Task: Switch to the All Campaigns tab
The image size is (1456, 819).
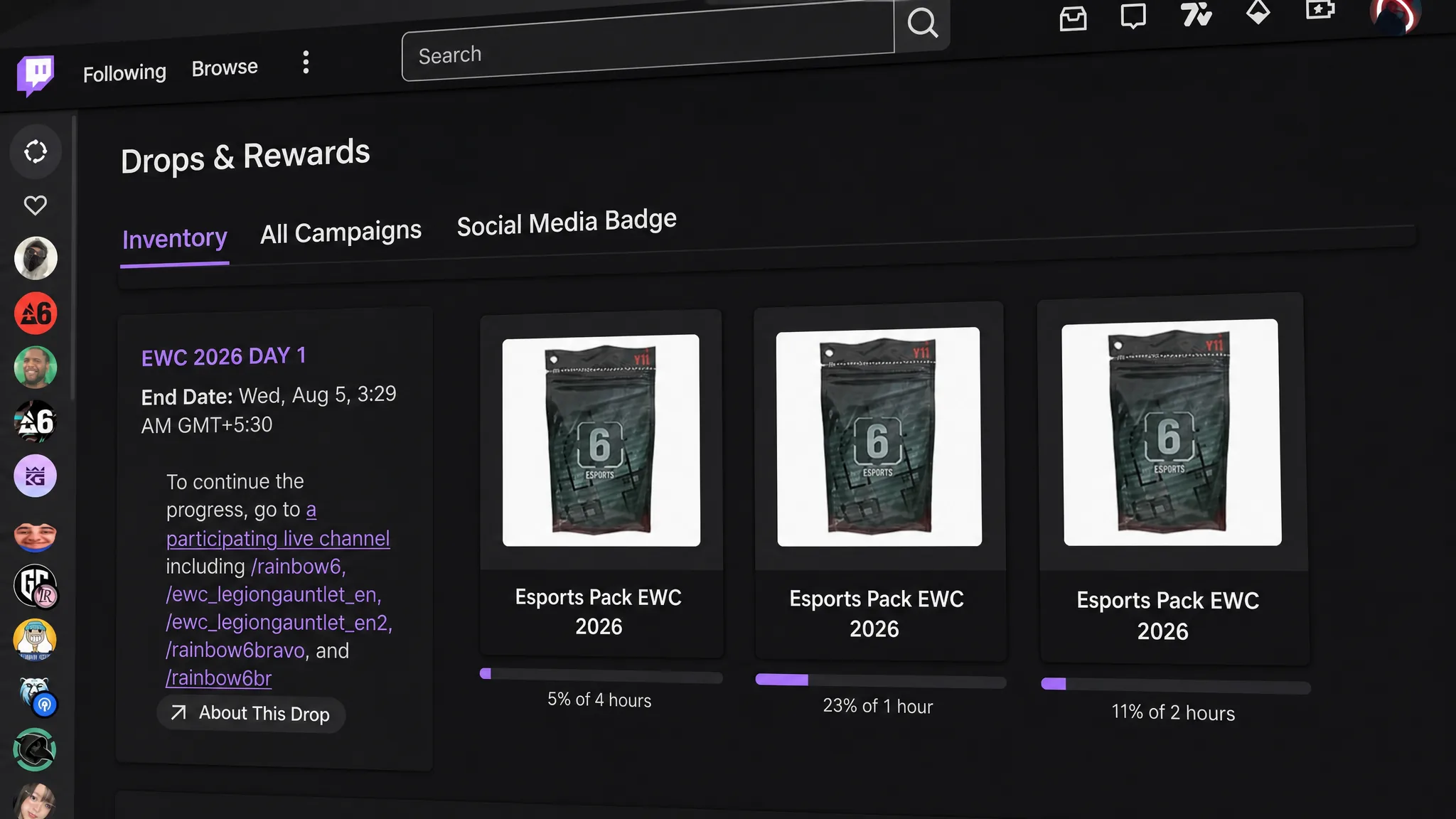Action: click(341, 232)
